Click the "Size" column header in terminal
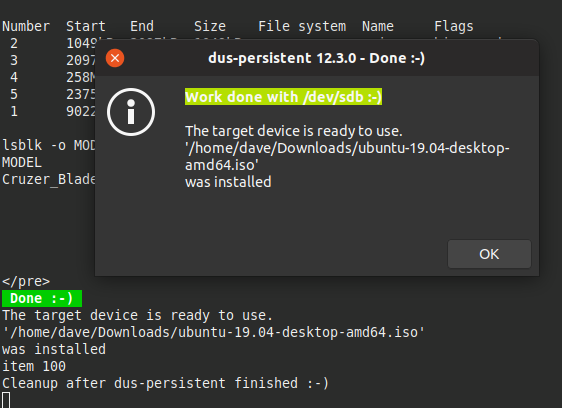Viewport: 562px width, 408px height. click(210, 26)
